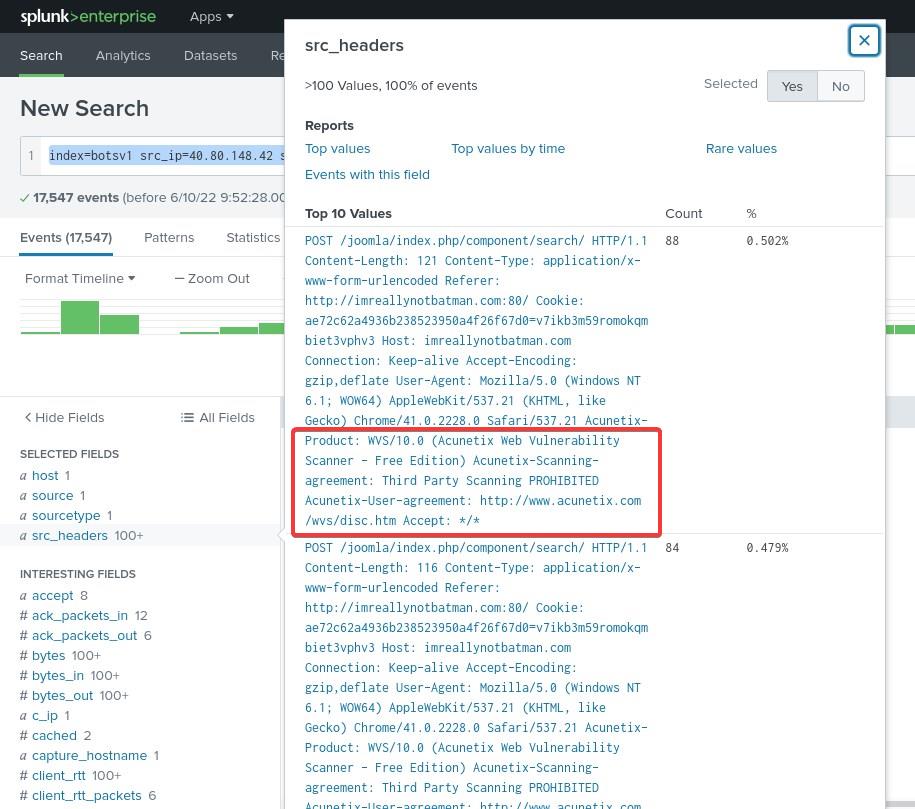Image resolution: width=915 pixels, height=809 pixels.
Task: Open the All Fields list
Action: pos(218,417)
